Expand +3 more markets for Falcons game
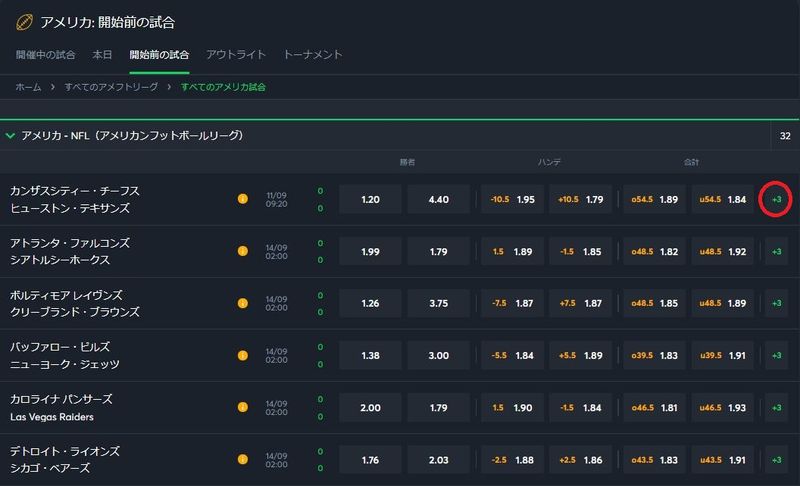This screenshot has width=800, height=486. tap(776, 251)
